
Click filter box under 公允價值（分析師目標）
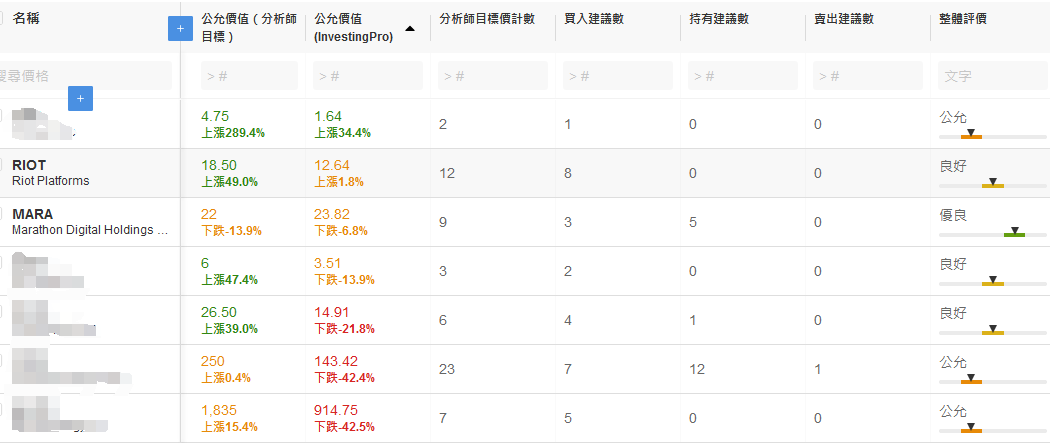[249, 76]
